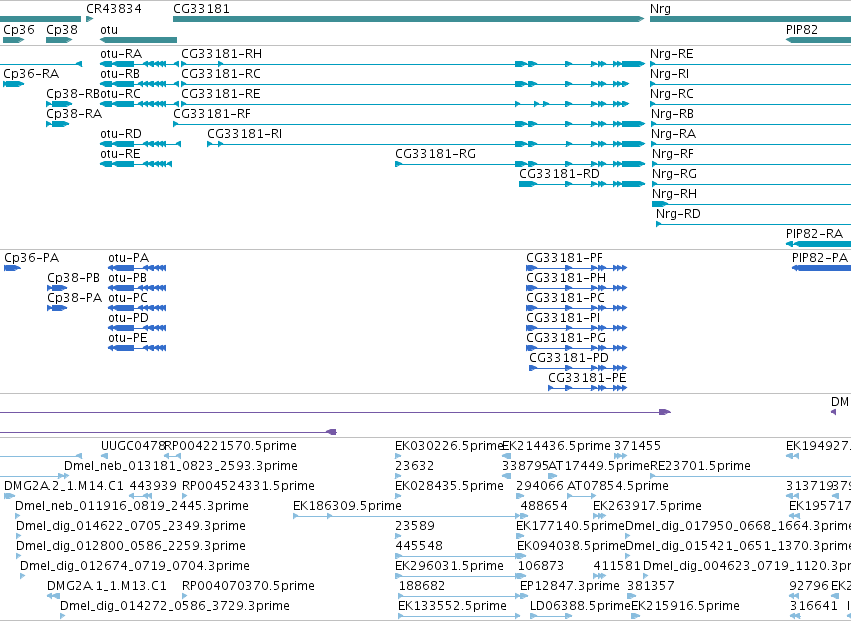Open protein otu-PD
Image resolution: width=851 pixels, height=621 pixels.
point(137,328)
